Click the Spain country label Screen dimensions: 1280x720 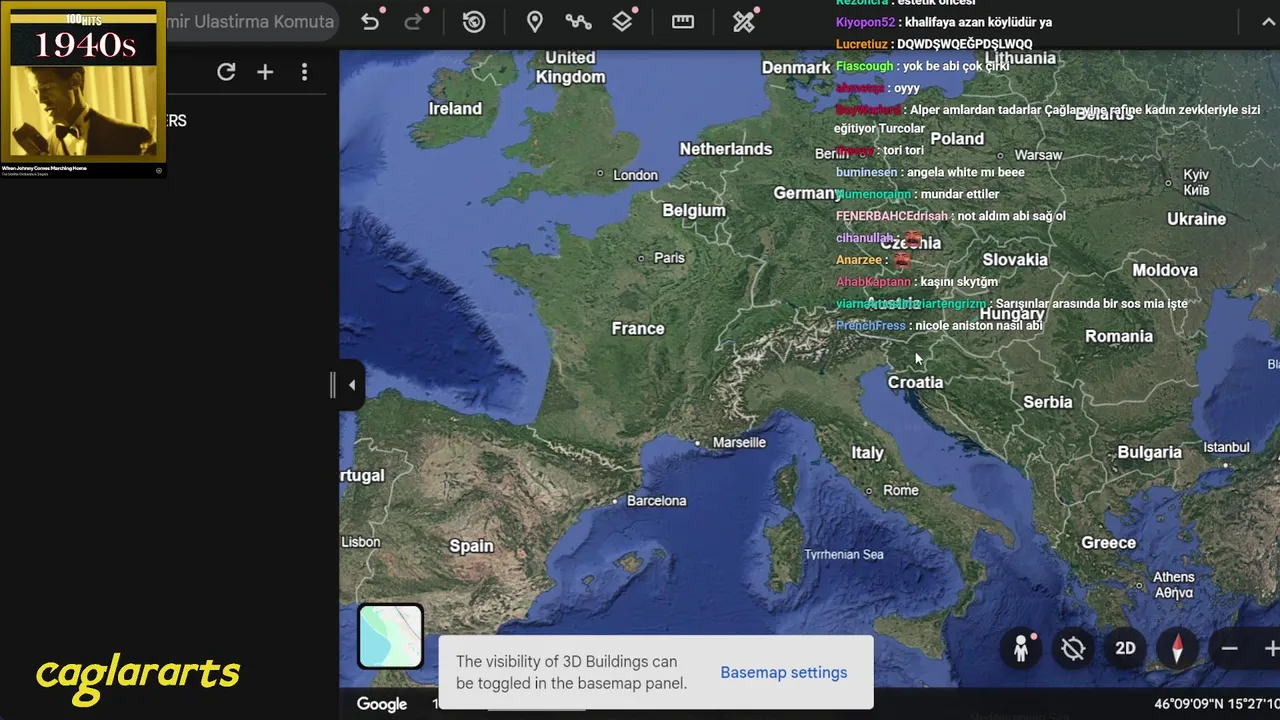click(471, 546)
